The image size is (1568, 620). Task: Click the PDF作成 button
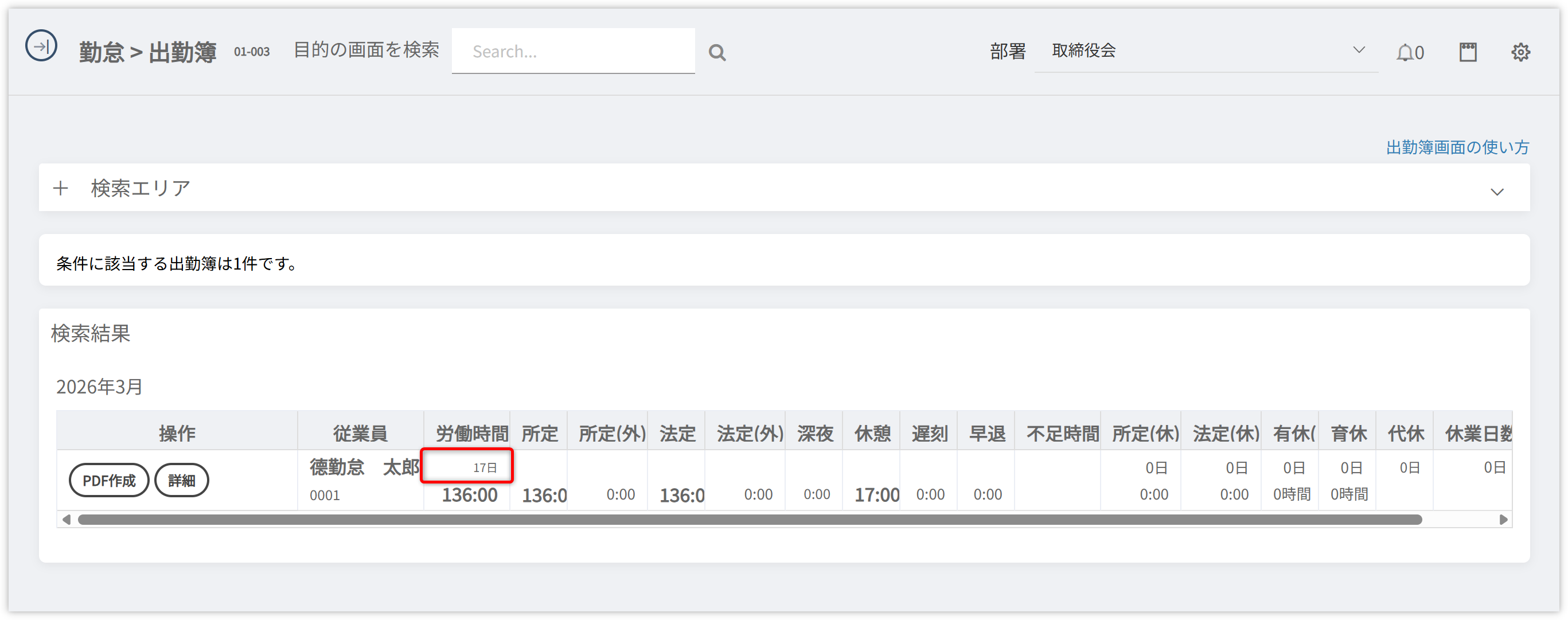[109, 481]
